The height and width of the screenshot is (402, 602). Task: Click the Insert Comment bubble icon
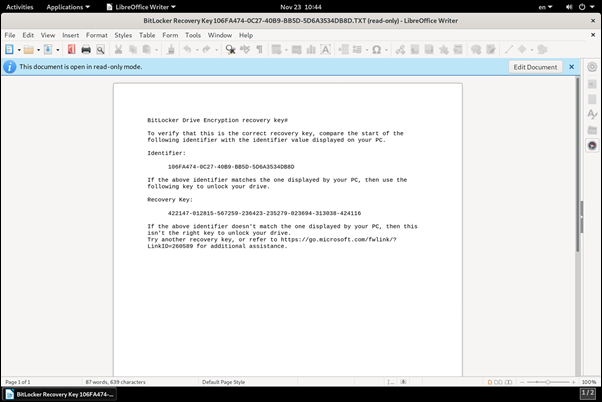[476, 50]
